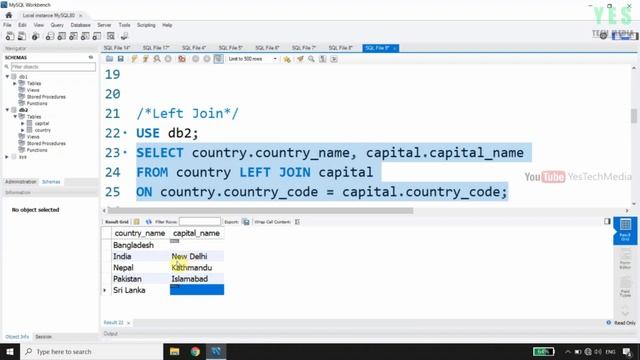Click the Filter Rows input field
The width and height of the screenshot is (640, 360).
tap(200, 222)
